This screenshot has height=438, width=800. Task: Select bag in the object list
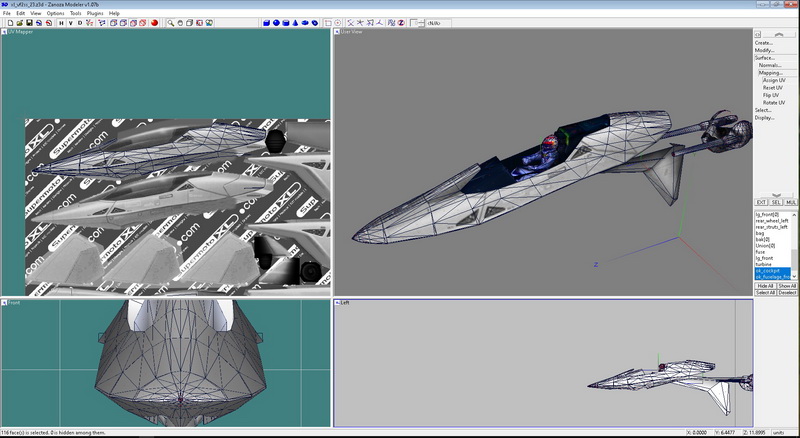point(760,233)
